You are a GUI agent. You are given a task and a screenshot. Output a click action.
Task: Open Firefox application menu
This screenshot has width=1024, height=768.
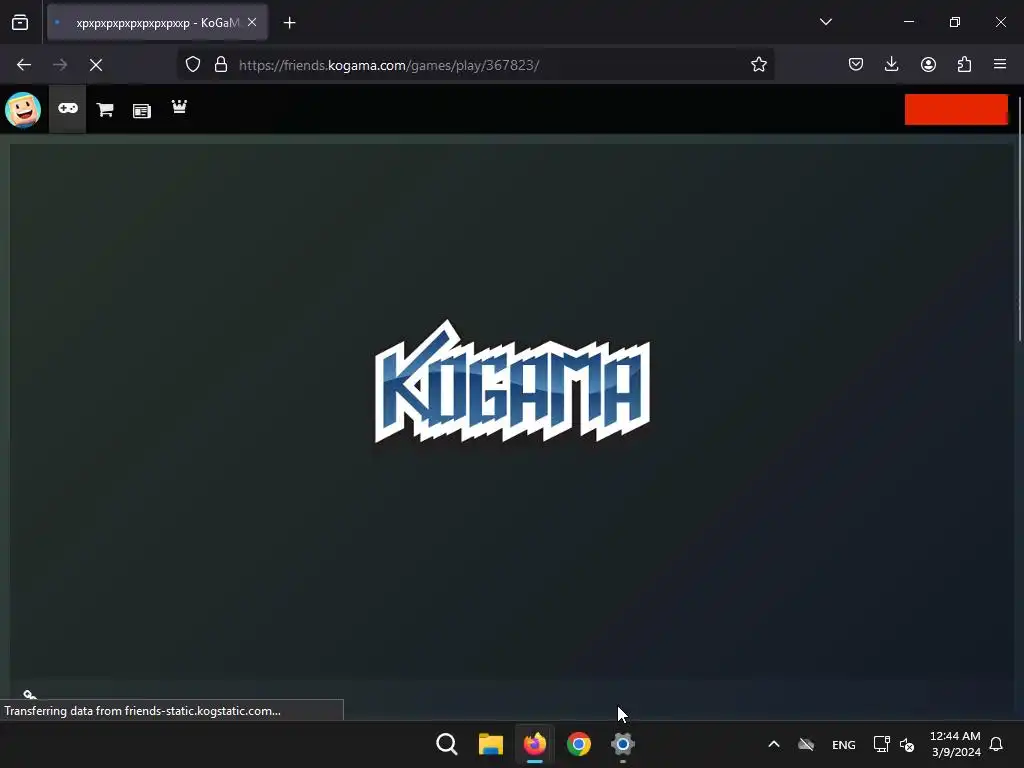click(x=1000, y=65)
